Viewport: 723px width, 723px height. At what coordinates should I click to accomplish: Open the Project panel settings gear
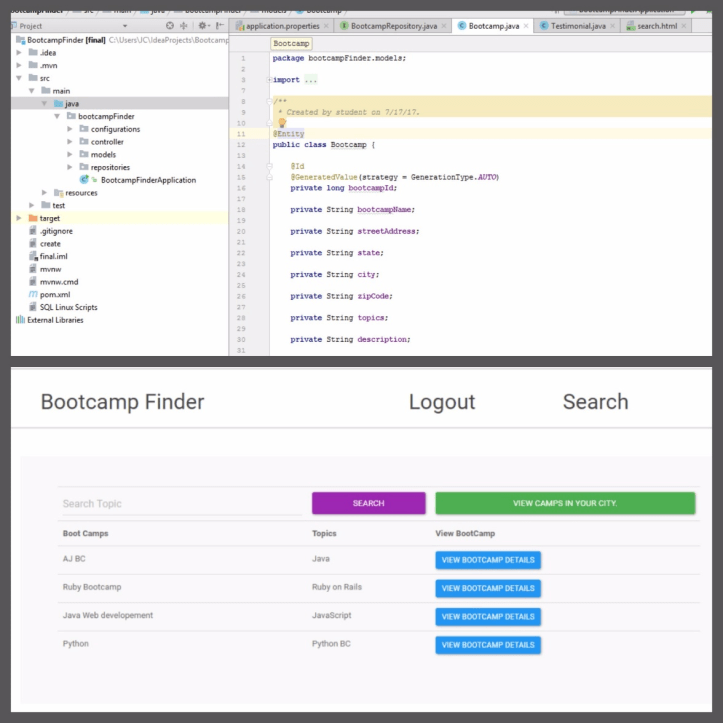pos(203,25)
